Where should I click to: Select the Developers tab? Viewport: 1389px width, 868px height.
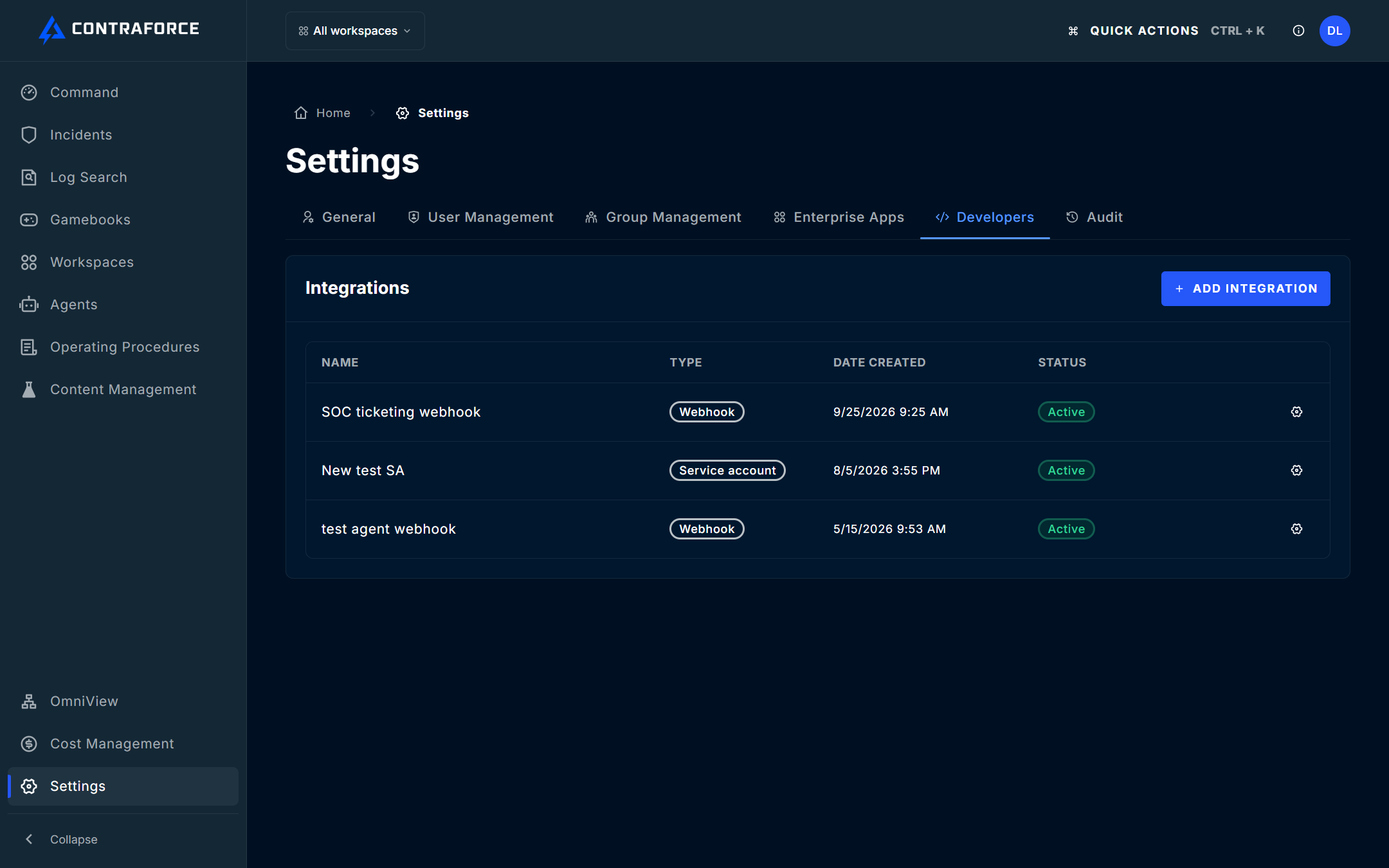tap(985, 217)
